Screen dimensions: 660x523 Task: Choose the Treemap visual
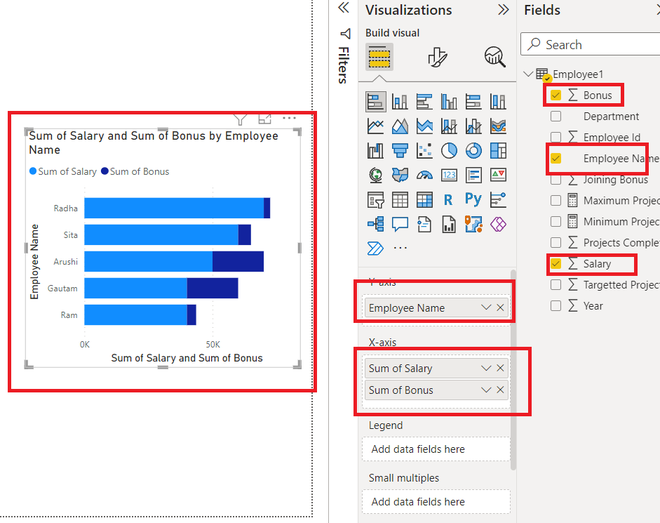point(498,151)
